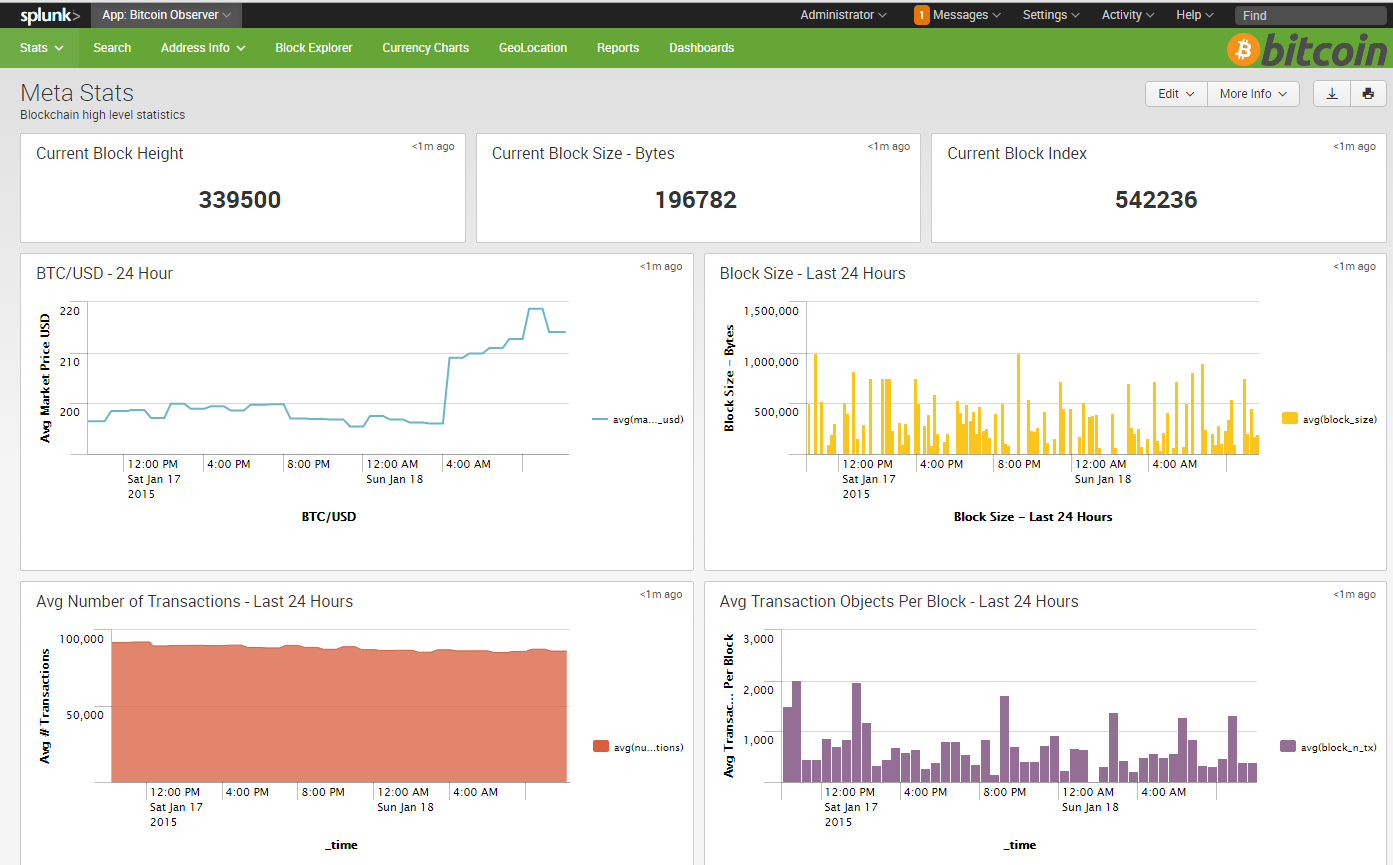
Task: Expand the Help menu
Action: (1195, 15)
